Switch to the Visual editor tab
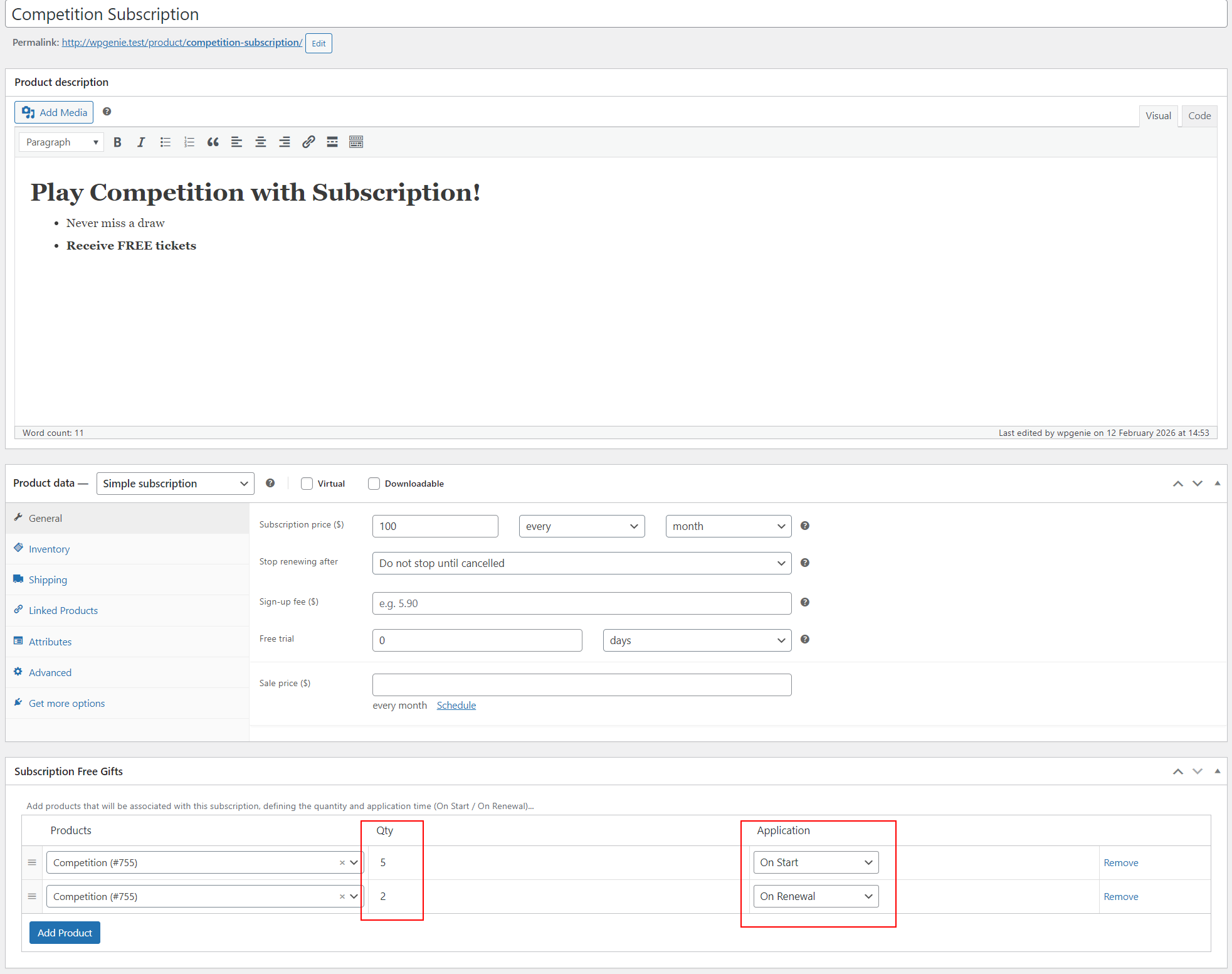The height and width of the screenshot is (974, 1232). click(1158, 116)
